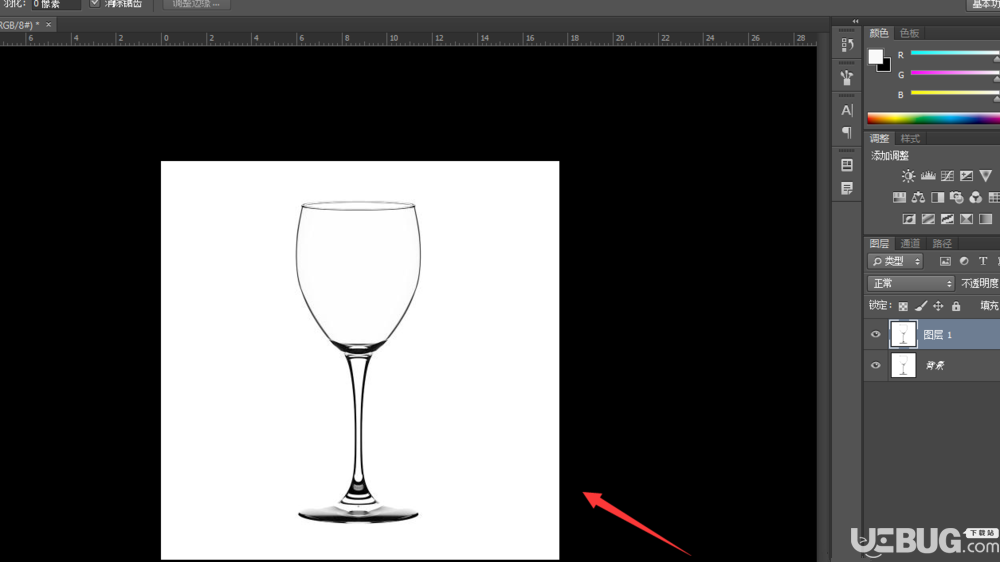The height and width of the screenshot is (562, 1000).
Task: Switch to the 调整 adjustments tab
Action: 879,138
